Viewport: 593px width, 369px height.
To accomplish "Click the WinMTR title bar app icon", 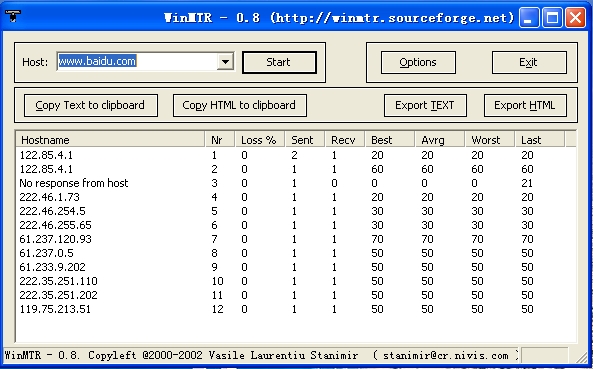I will coord(12,16).
